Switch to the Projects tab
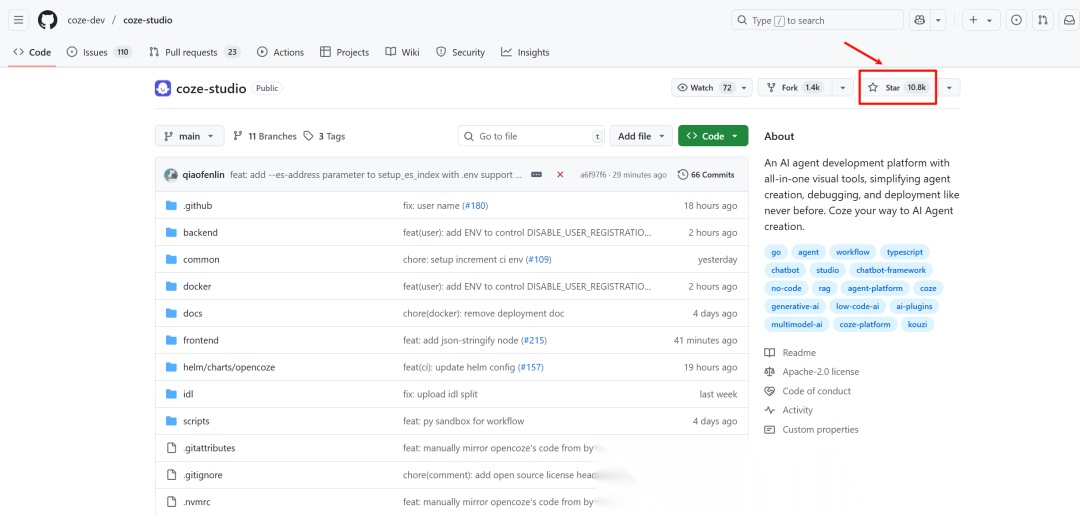This screenshot has width=1080, height=514. [x=344, y=52]
